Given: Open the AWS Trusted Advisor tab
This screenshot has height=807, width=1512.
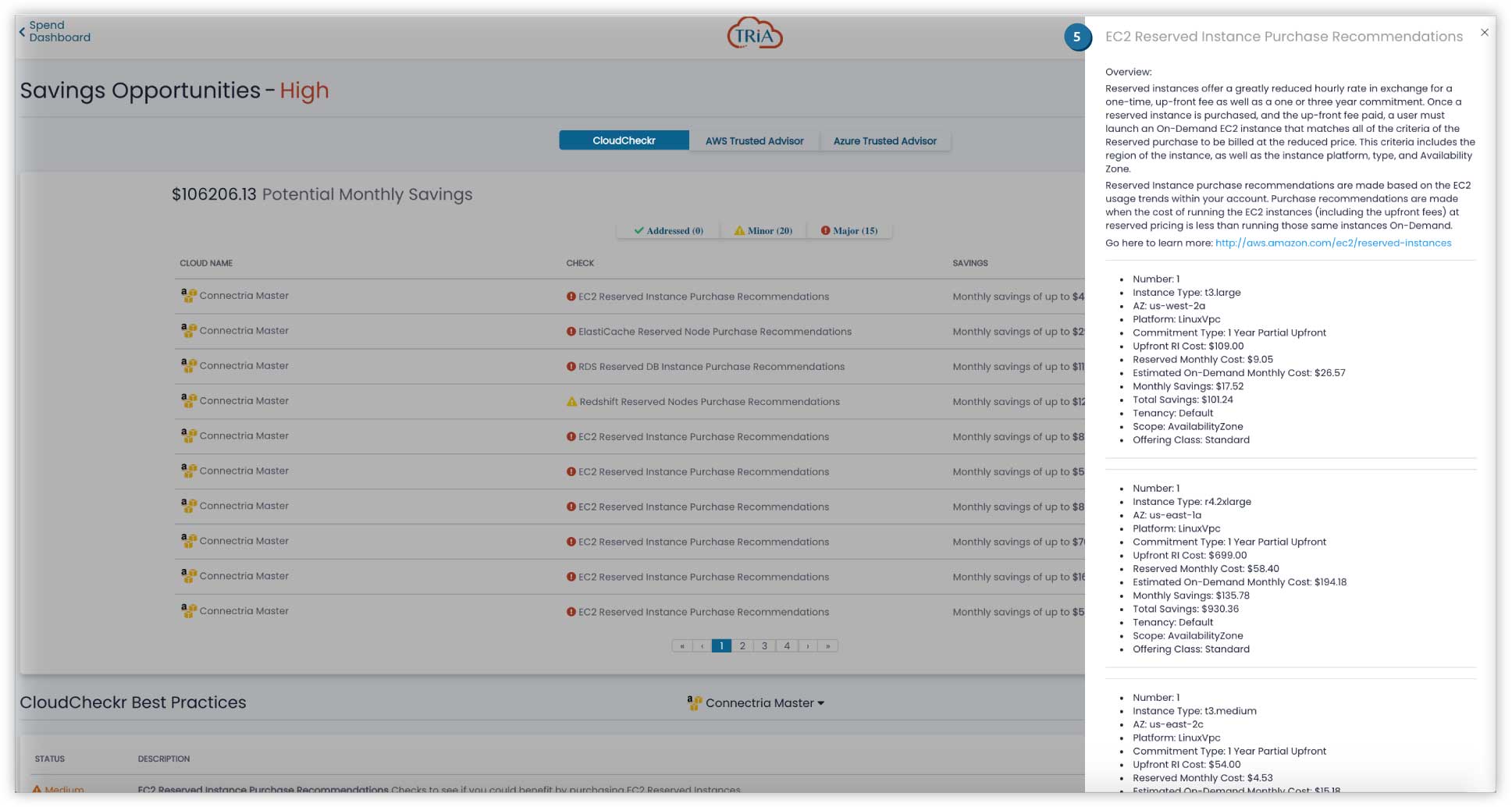Looking at the screenshot, I should [x=754, y=141].
